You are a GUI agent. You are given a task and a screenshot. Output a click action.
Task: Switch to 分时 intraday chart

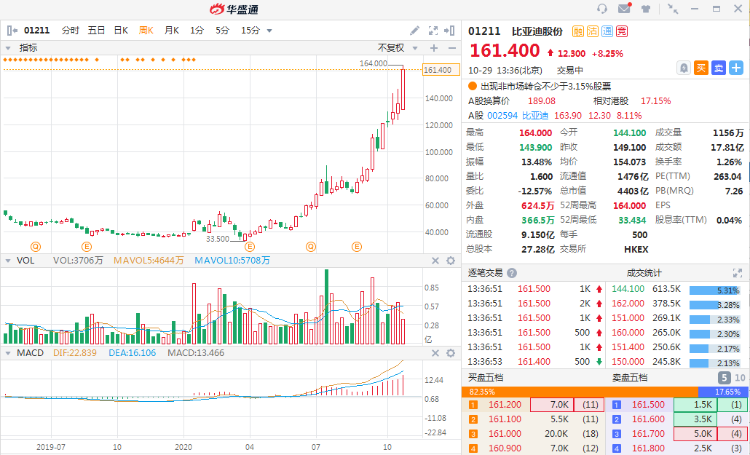70,31
